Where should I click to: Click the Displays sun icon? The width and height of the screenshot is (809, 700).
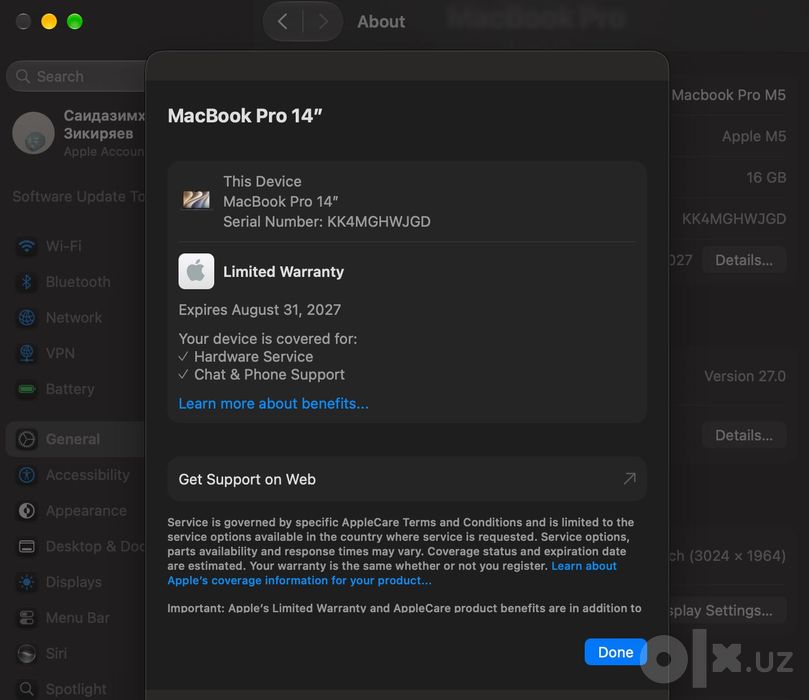[27, 582]
